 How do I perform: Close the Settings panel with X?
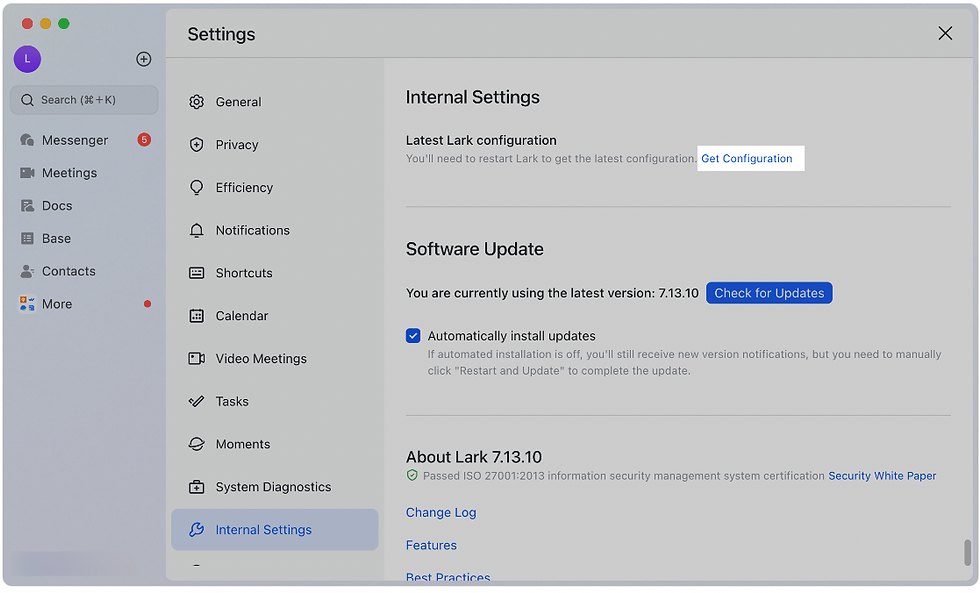945,33
